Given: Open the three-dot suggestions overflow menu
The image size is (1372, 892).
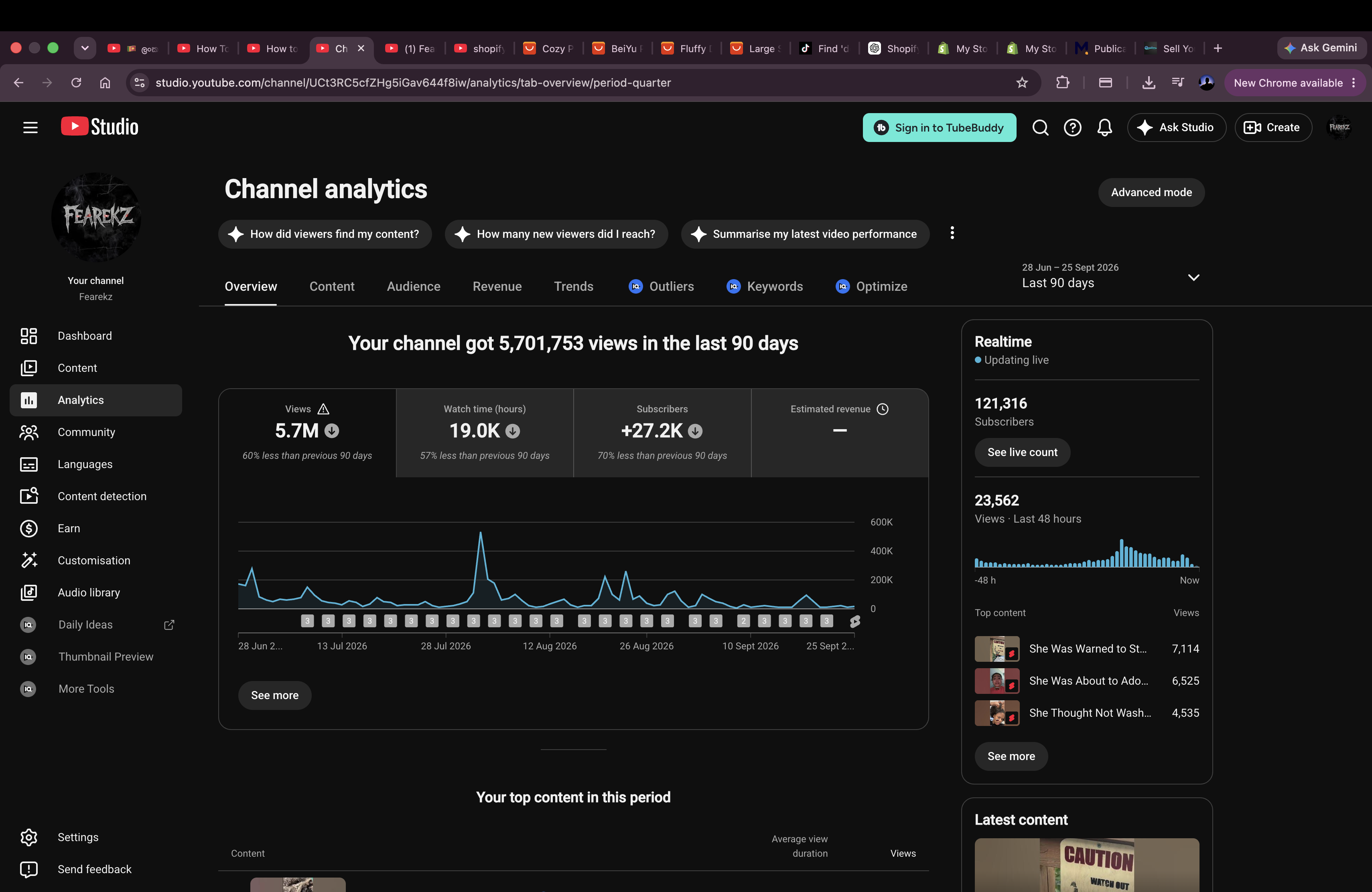Looking at the screenshot, I should (x=952, y=233).
